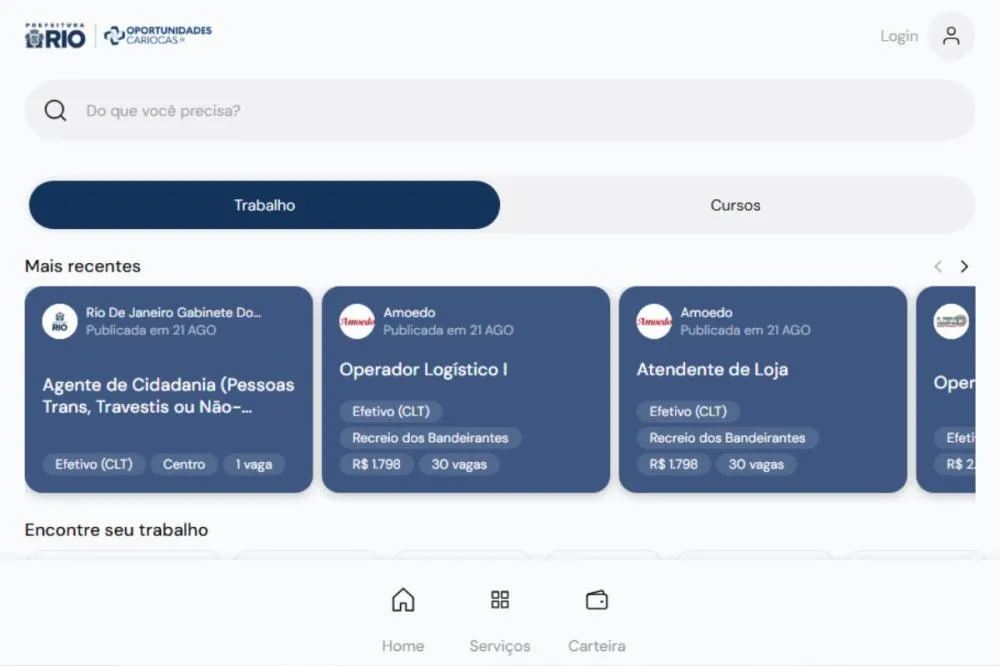Image resolution: width=1000 pixels, height=666 pixels.
Task: Open Carteira wallet icon
Action: pyautogui.click(x=597, y=600)
